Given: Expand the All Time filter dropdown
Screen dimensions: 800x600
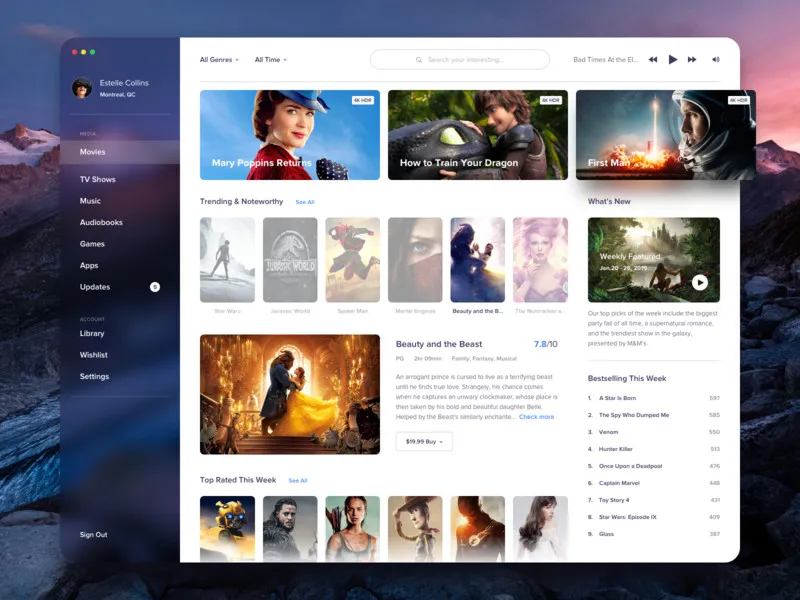Looking at the screenshot, I should pos(271,60).
